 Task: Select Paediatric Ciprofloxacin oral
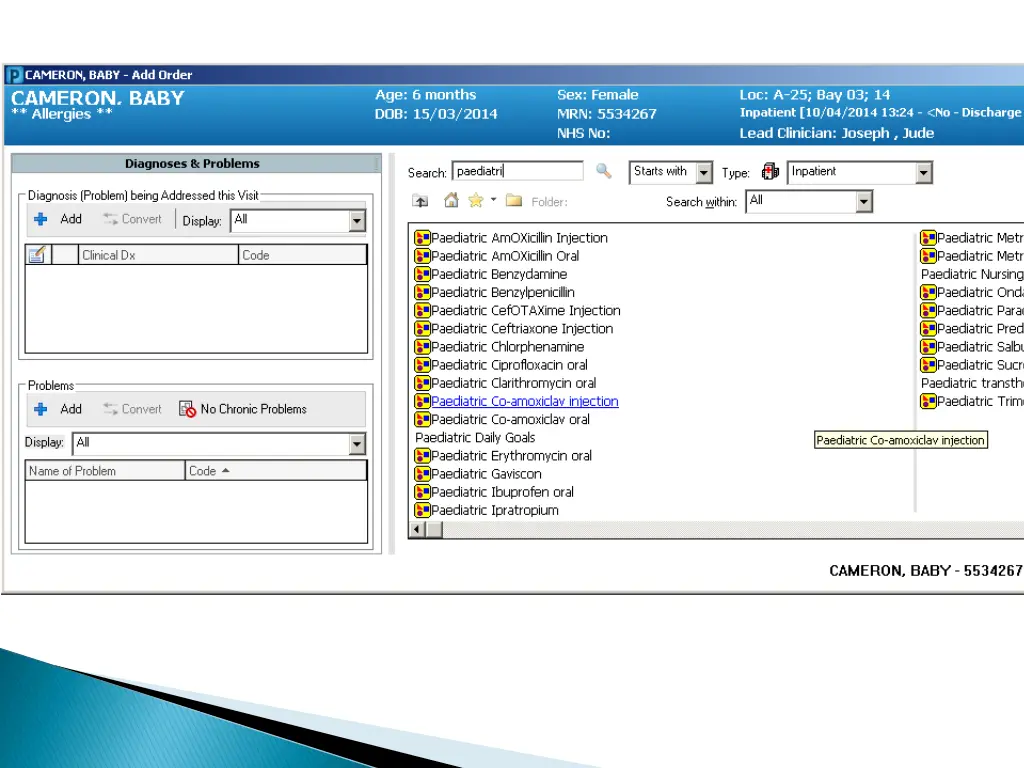point(509,365)
